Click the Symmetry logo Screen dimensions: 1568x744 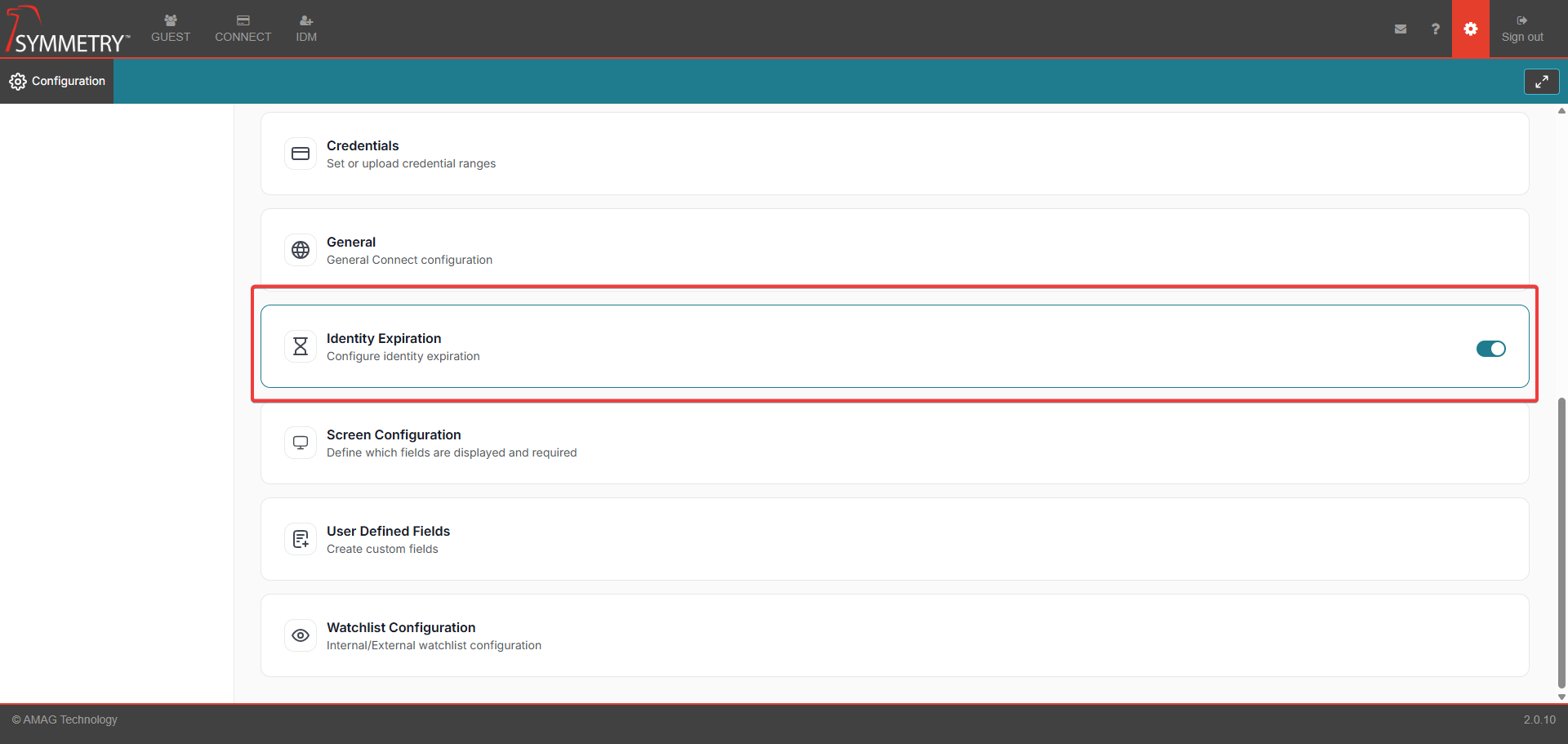pyautogui.click(x=67, y=31)
